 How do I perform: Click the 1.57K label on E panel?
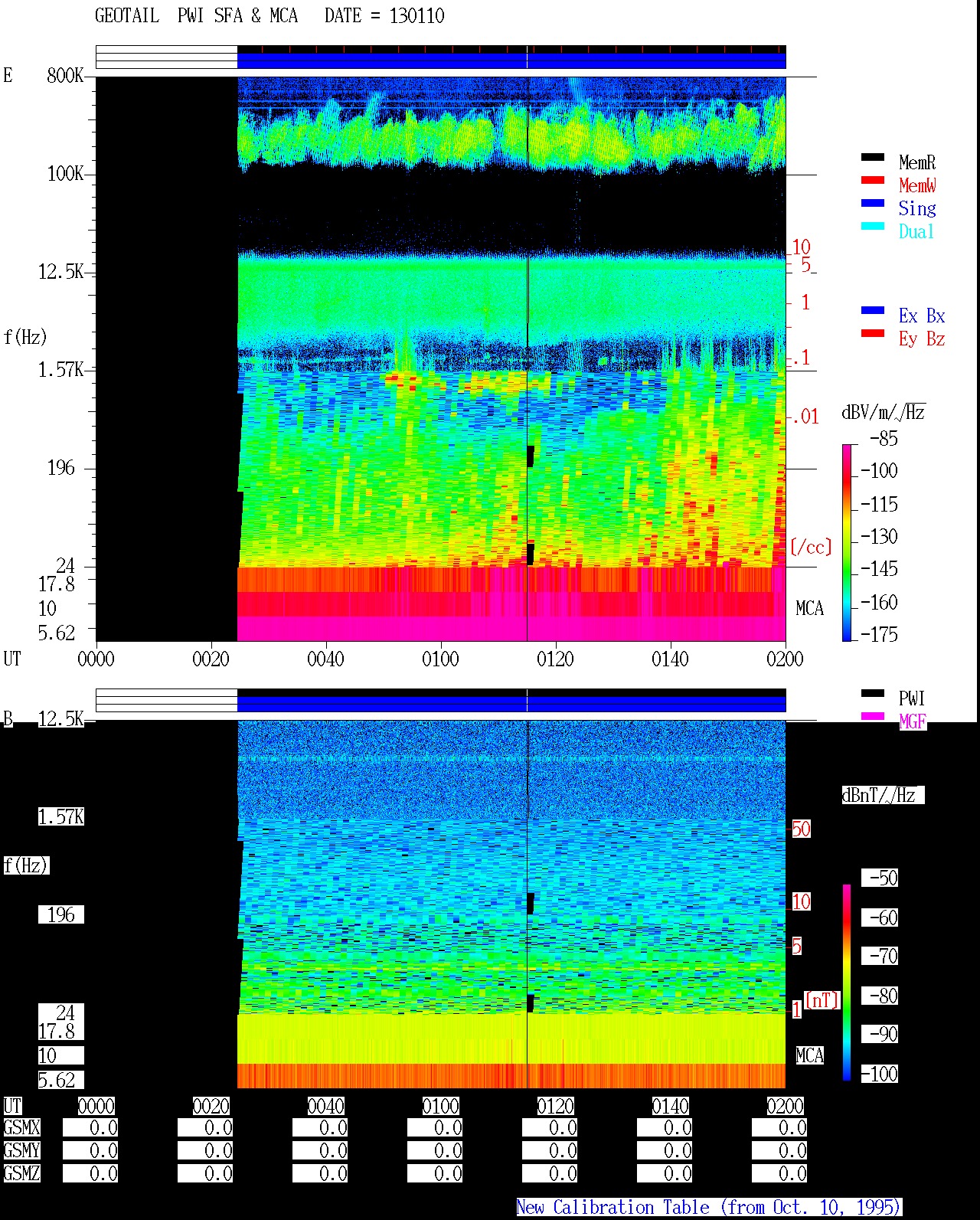pos(61,369)
